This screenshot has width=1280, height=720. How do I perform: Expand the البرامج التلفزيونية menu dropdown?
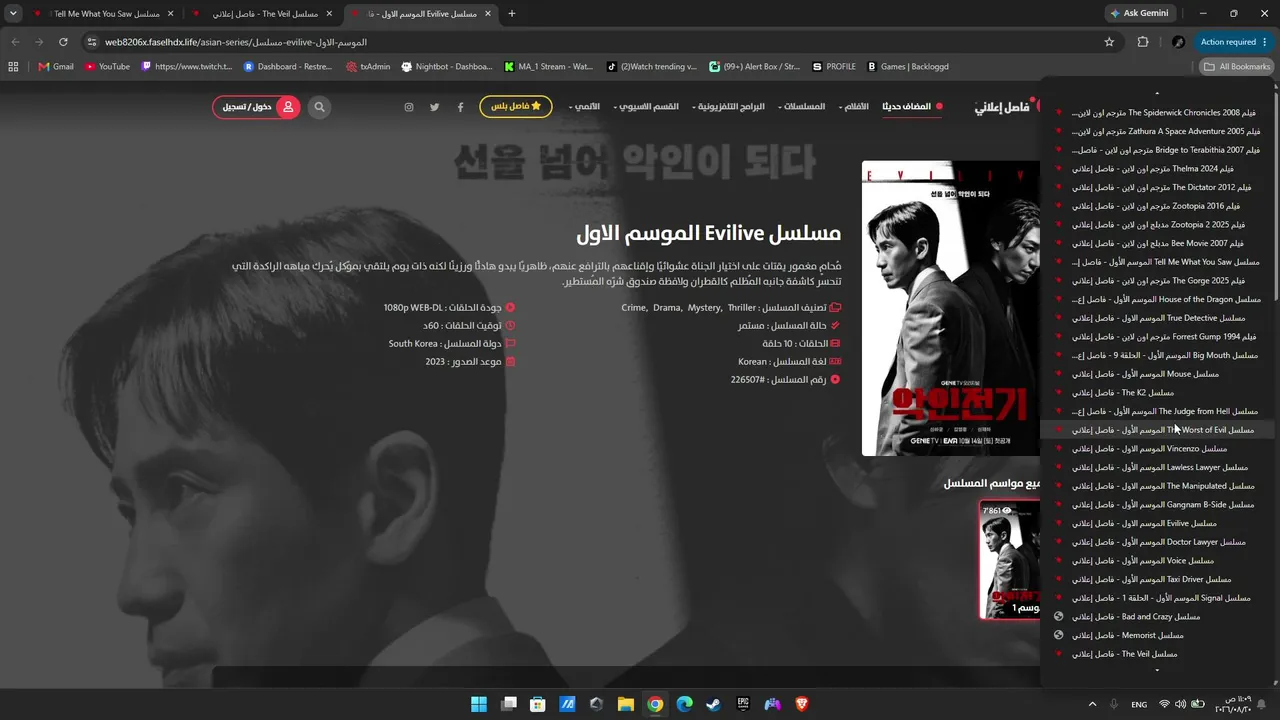point(729,107)
